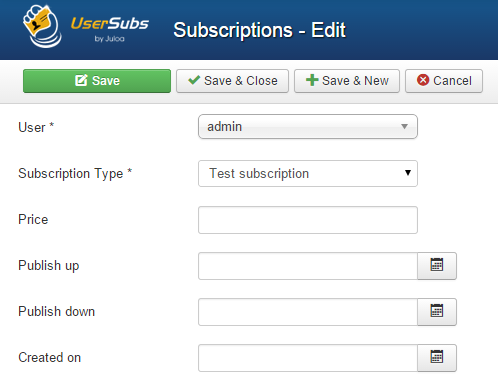The width and height of the screenshot is (498, 387).
Task: Click the green plus icon on Save & New
Action: [x=312, y=80]
